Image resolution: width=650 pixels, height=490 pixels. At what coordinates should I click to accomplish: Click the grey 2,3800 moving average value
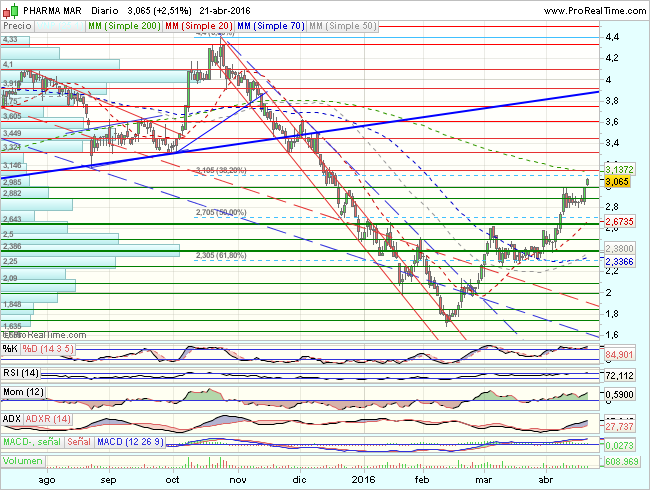(619, 248)
